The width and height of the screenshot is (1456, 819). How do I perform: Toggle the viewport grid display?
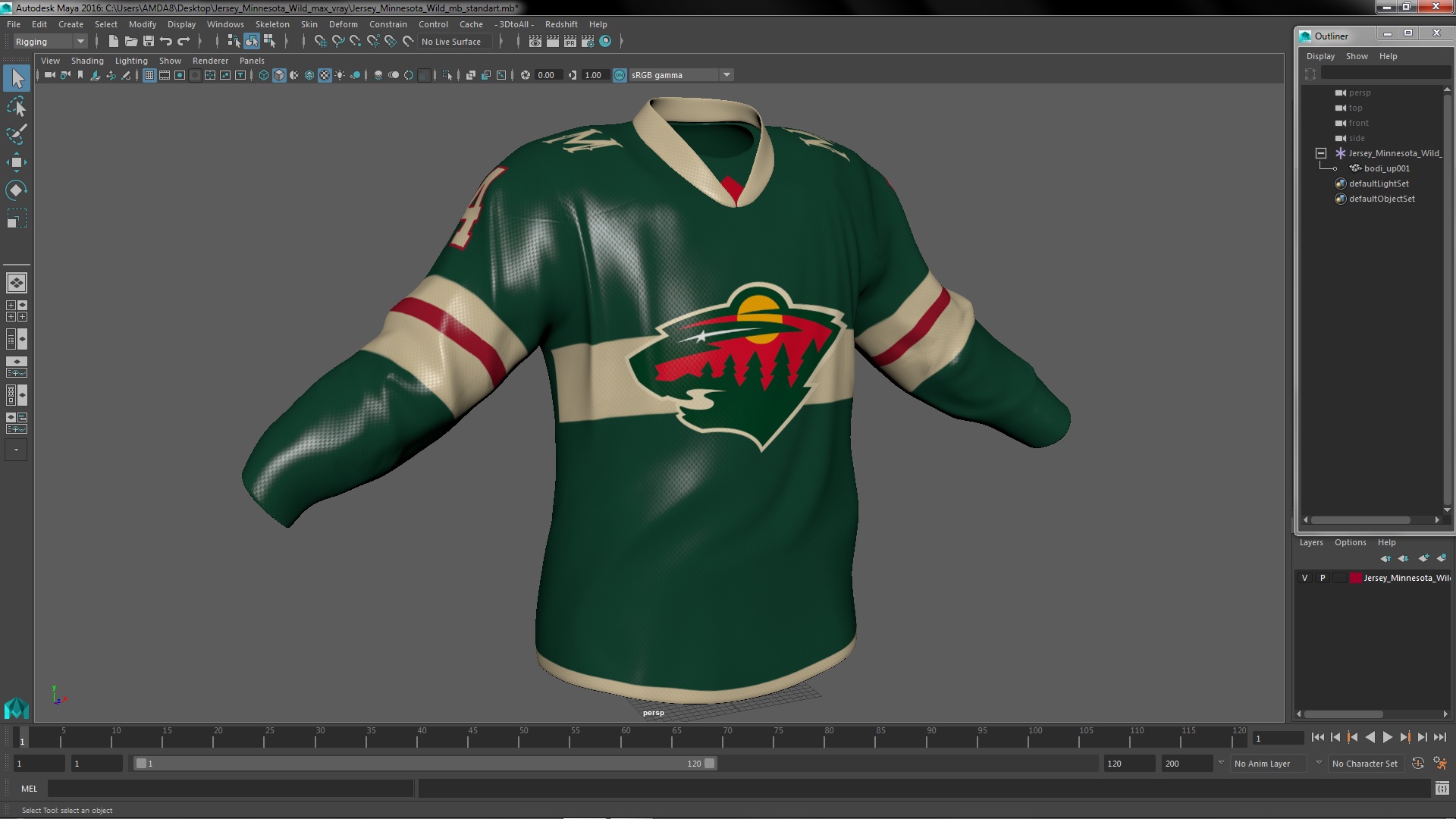tap(149, 75)
